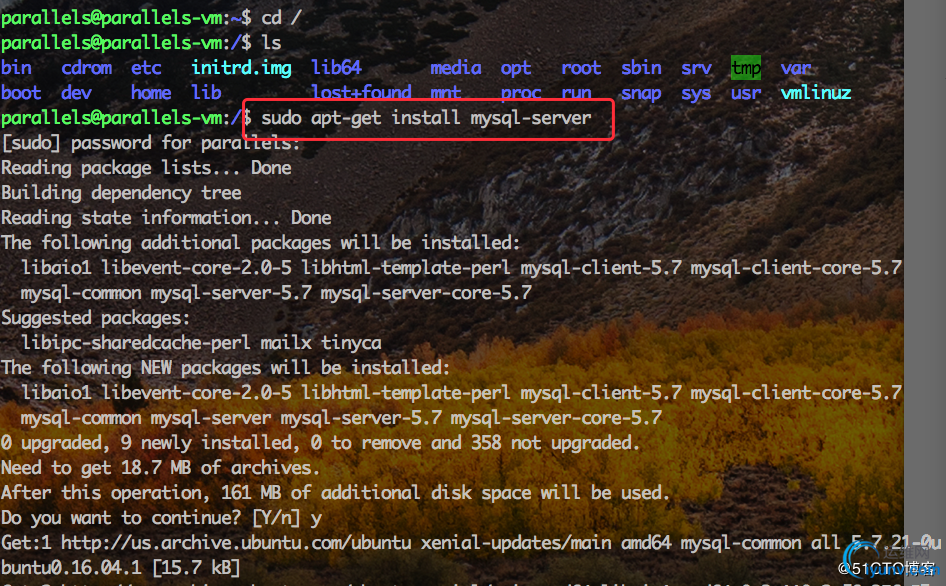Click 'libipc-sharedcache-perl mailx tinyca' line
Screen dimensions: 946x586
pos(201,343)
